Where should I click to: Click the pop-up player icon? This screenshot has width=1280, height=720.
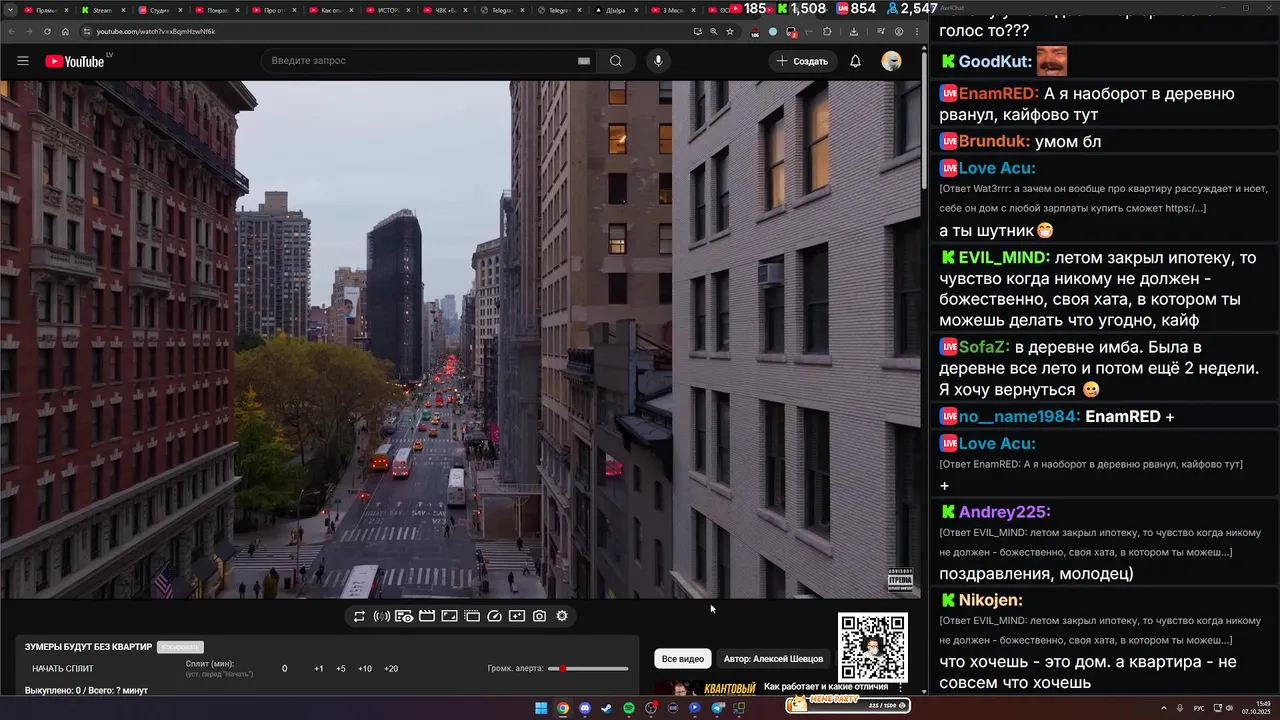472,616
